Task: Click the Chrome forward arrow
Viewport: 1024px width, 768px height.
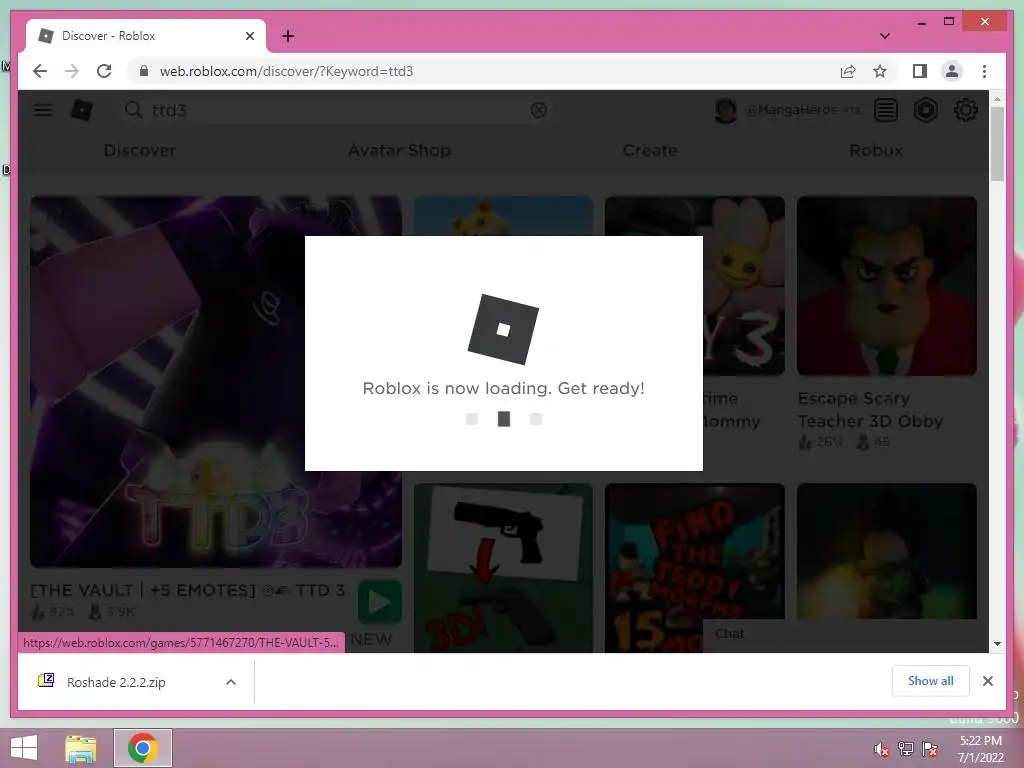Action: (x=72, y=71)
